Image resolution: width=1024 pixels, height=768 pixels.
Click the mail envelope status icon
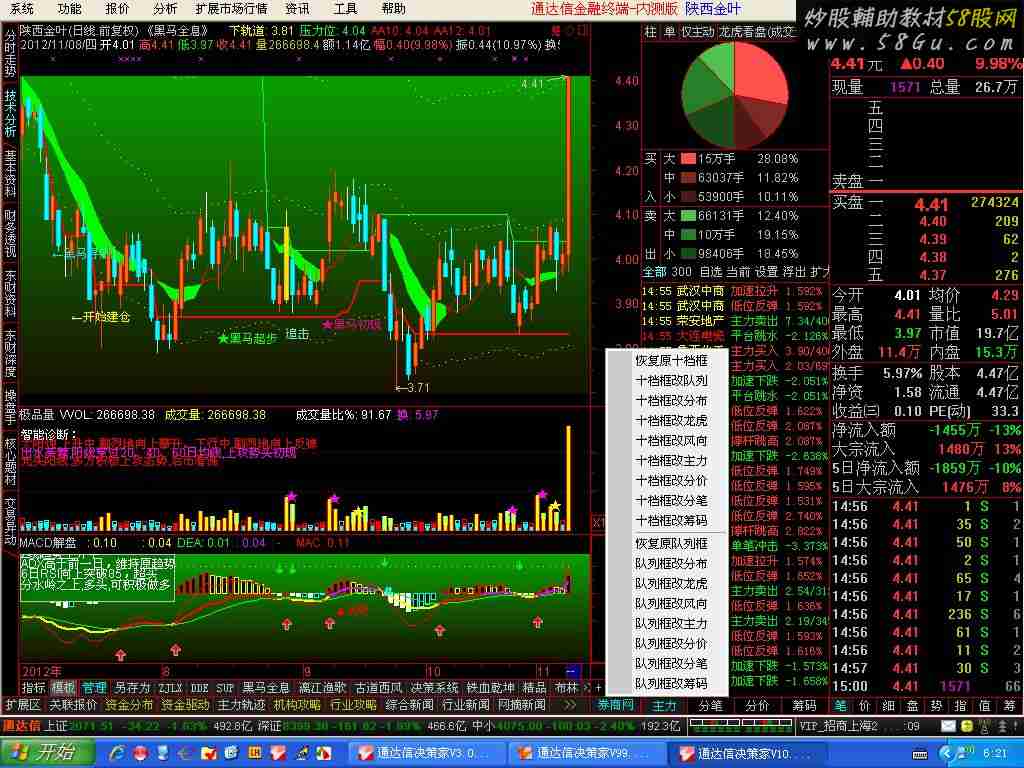pos(948,726)
